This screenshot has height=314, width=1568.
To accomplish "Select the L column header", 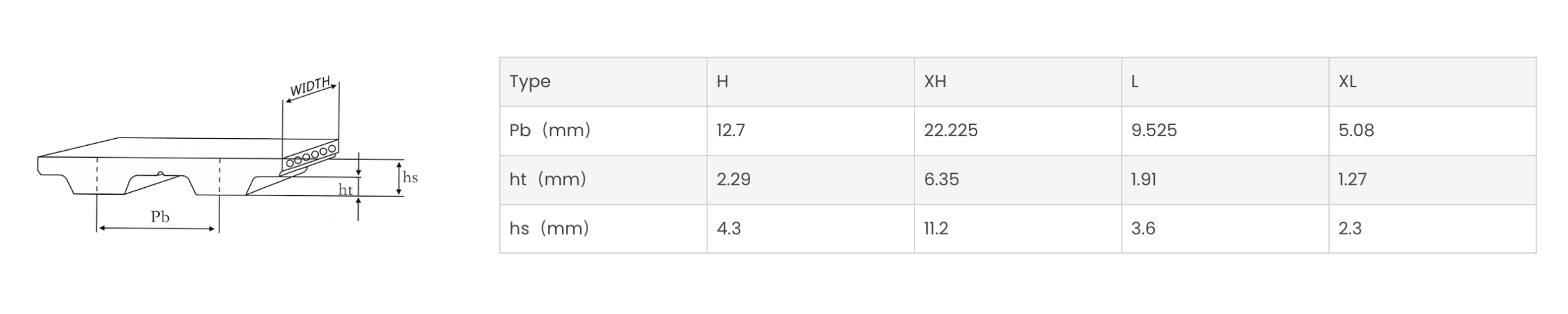I will tap(1225, 82).
